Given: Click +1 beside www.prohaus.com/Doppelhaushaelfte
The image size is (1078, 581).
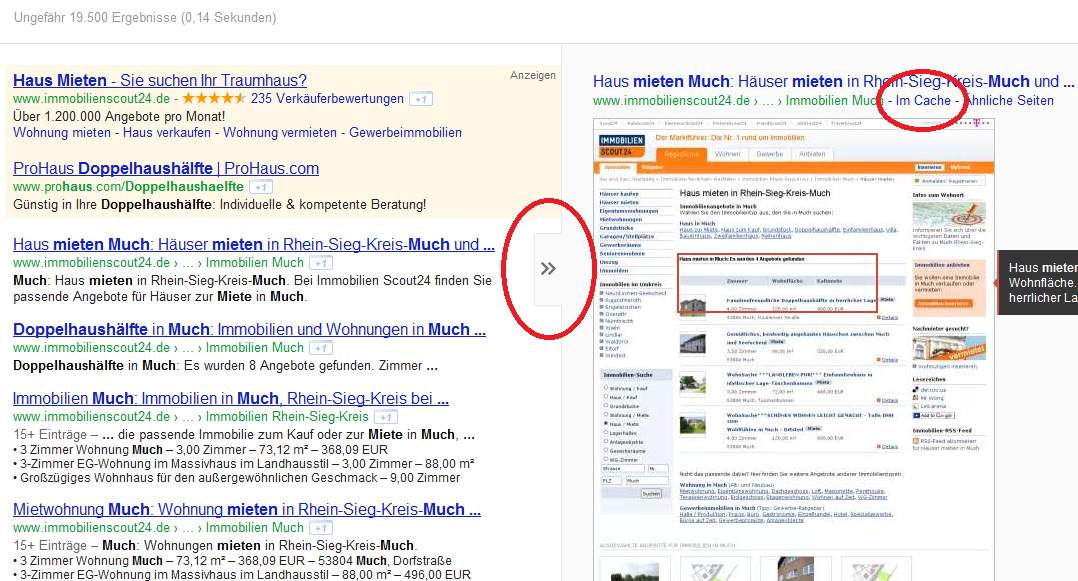Looking at the screenshot, I should 261,187.
